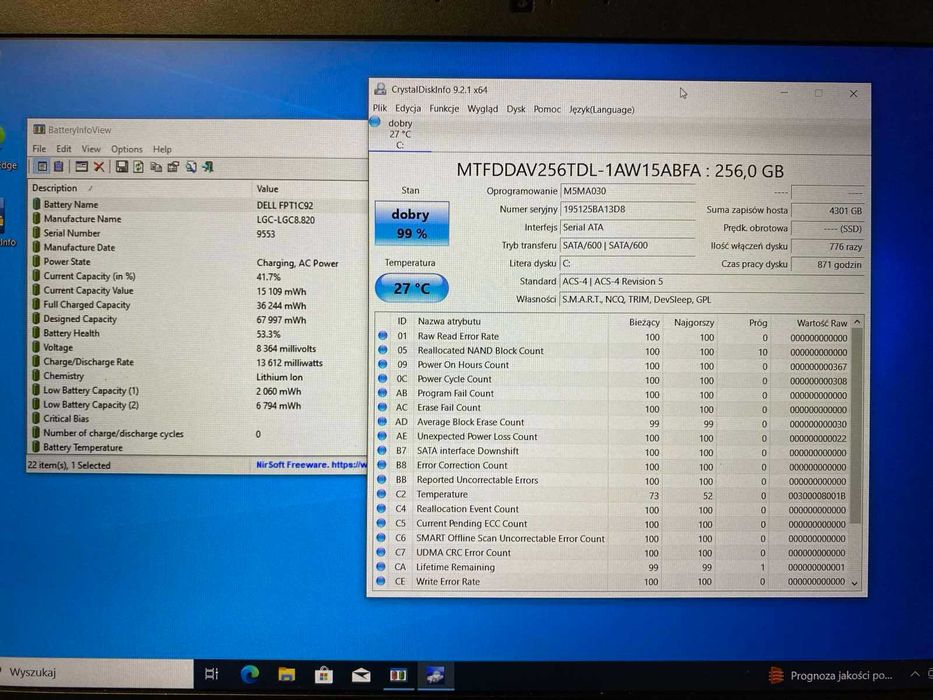Click the battery icon beside Battery Health row

36,333
